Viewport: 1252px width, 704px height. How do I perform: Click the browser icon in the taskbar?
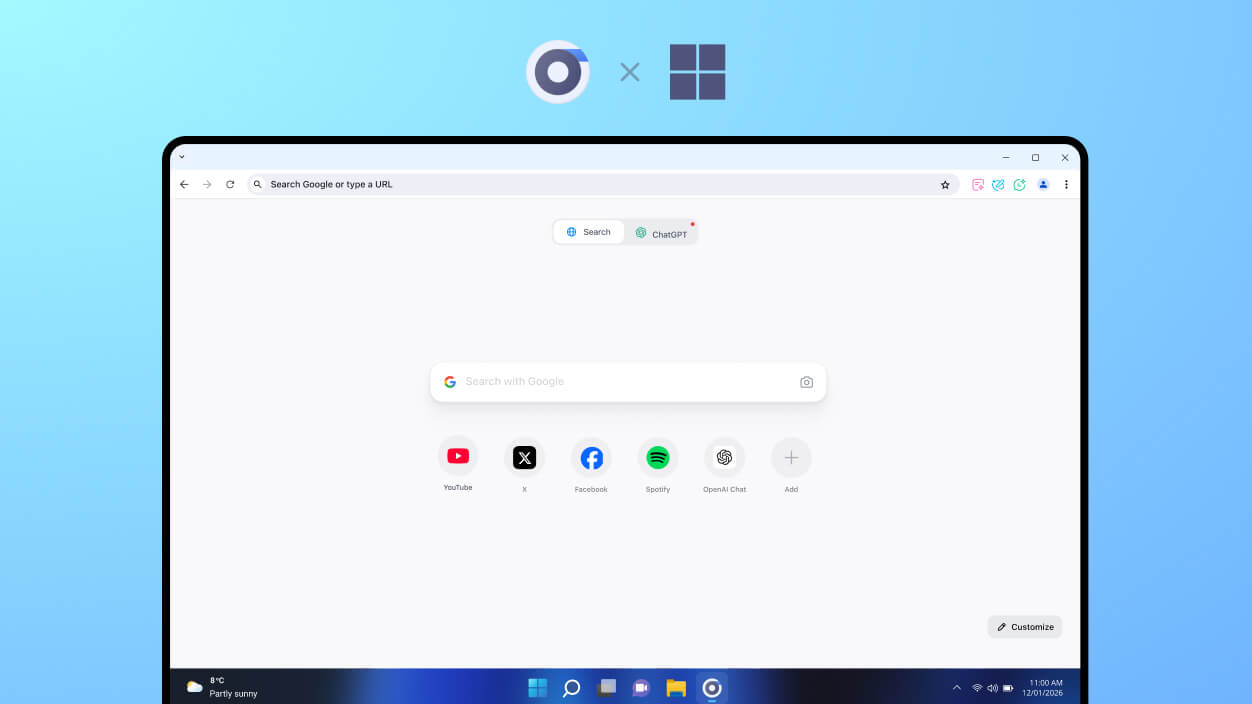tap(712, 687)
